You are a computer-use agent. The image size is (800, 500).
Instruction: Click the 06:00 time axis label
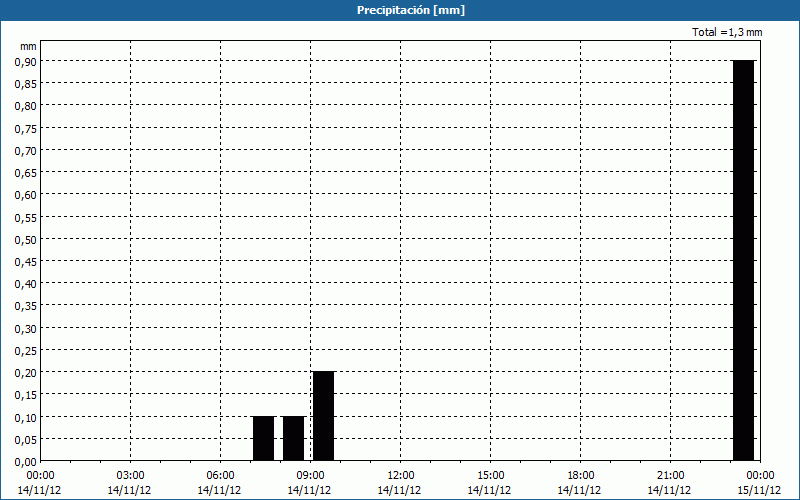pos(220,475)
